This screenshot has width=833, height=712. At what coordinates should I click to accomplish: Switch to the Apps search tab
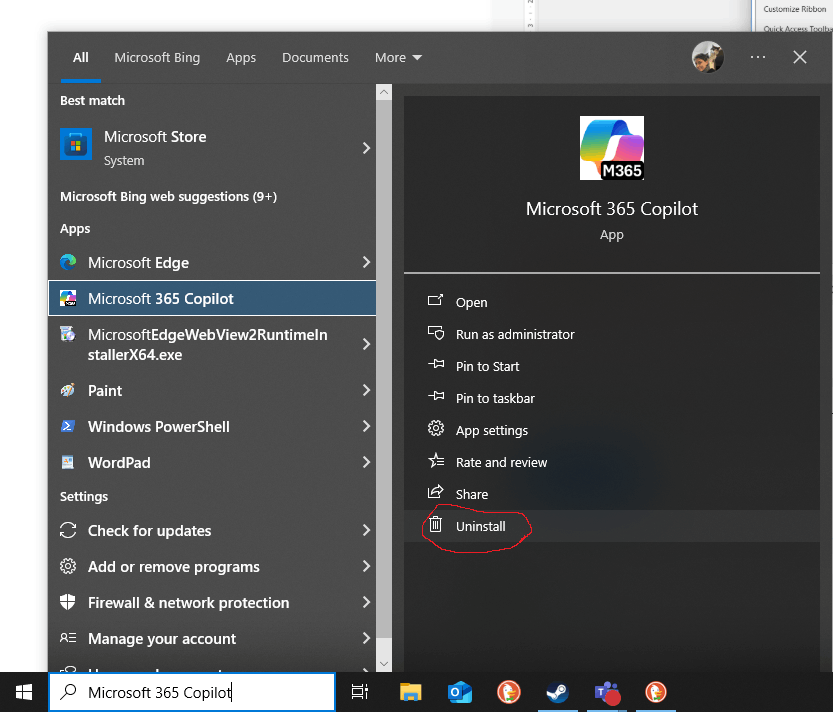241,57
